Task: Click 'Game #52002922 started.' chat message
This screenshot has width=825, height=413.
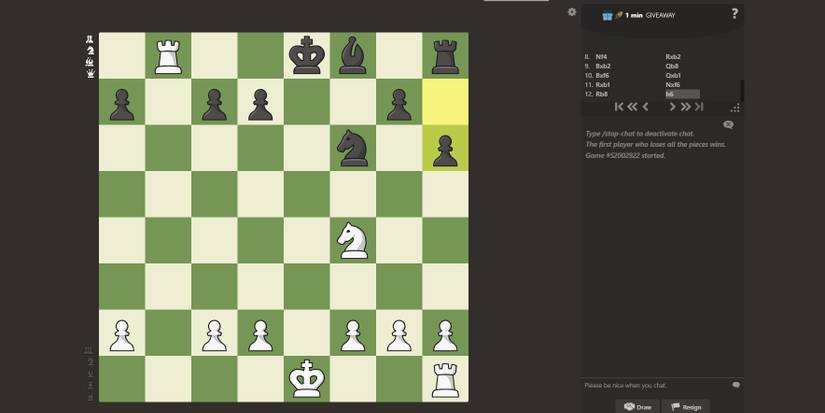Action: click(625, 156)
